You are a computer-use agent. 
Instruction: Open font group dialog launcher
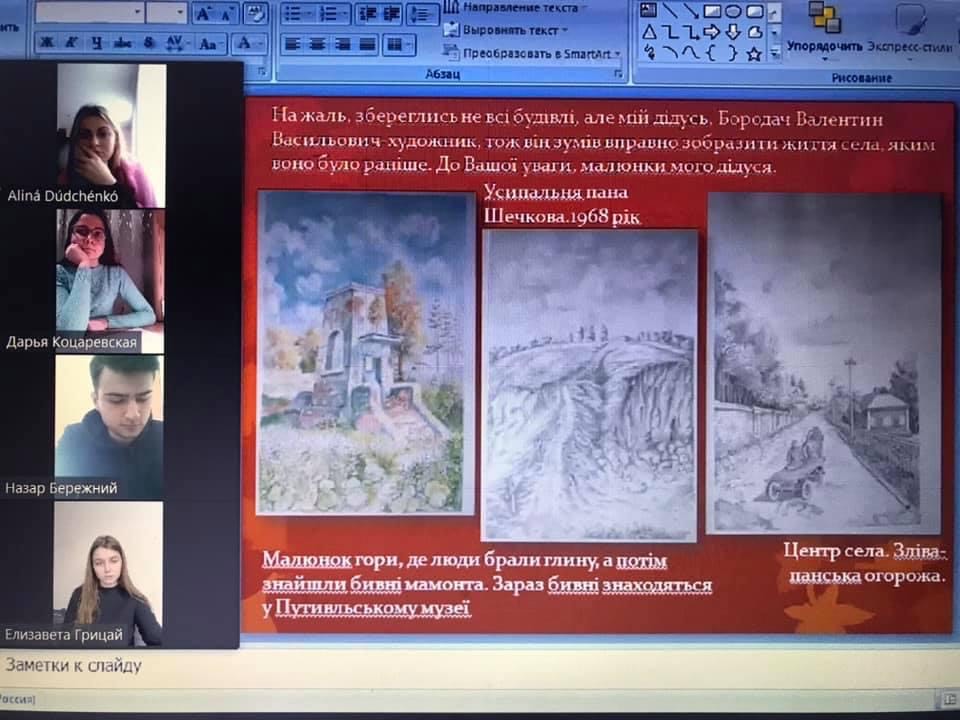click(x=262, y=72)
